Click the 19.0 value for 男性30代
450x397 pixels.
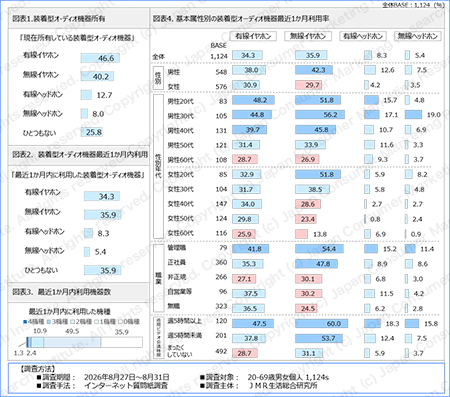(434, 115)
